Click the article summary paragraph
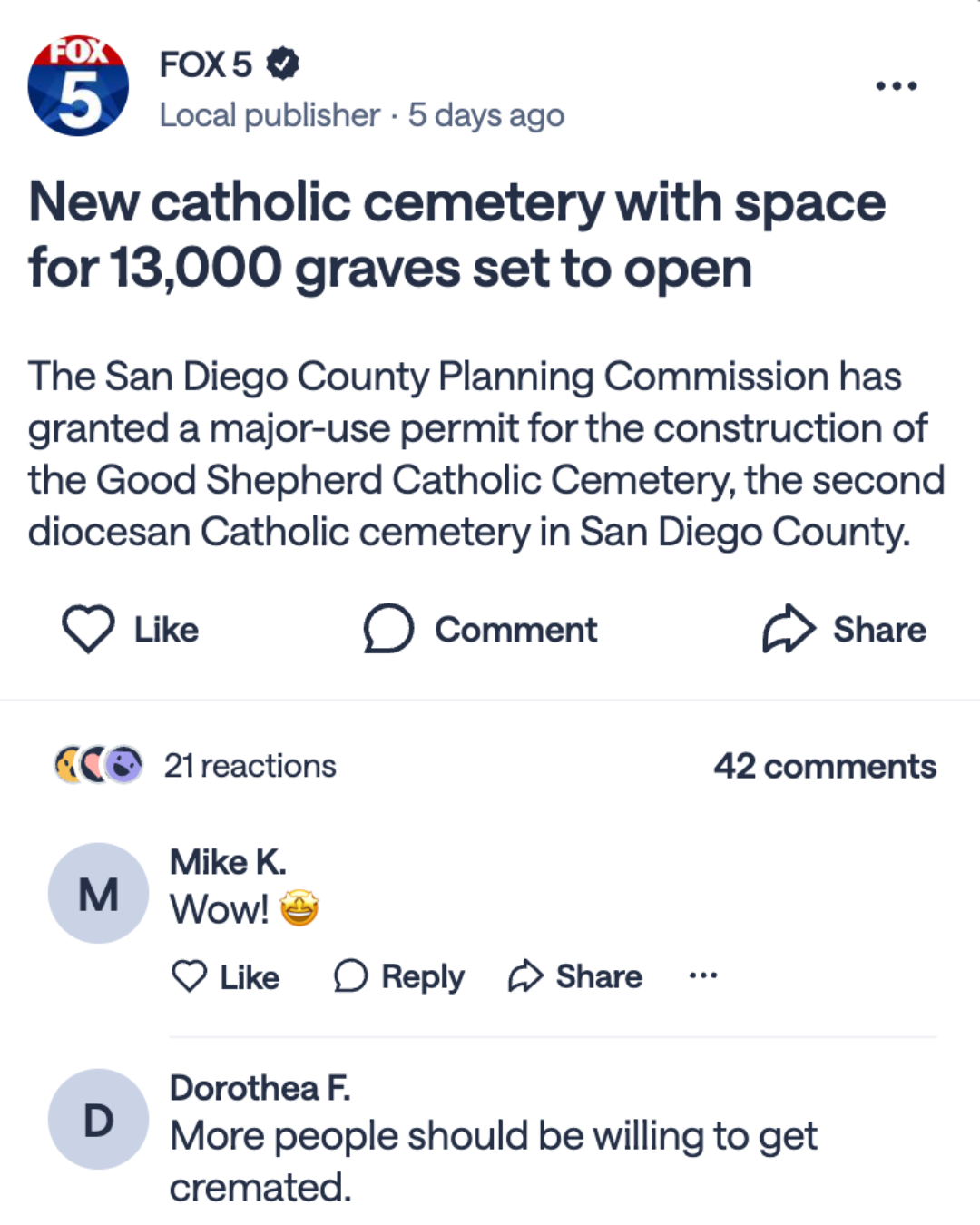The width and height of the screenshot is (980, 1225). click(485, 454)
